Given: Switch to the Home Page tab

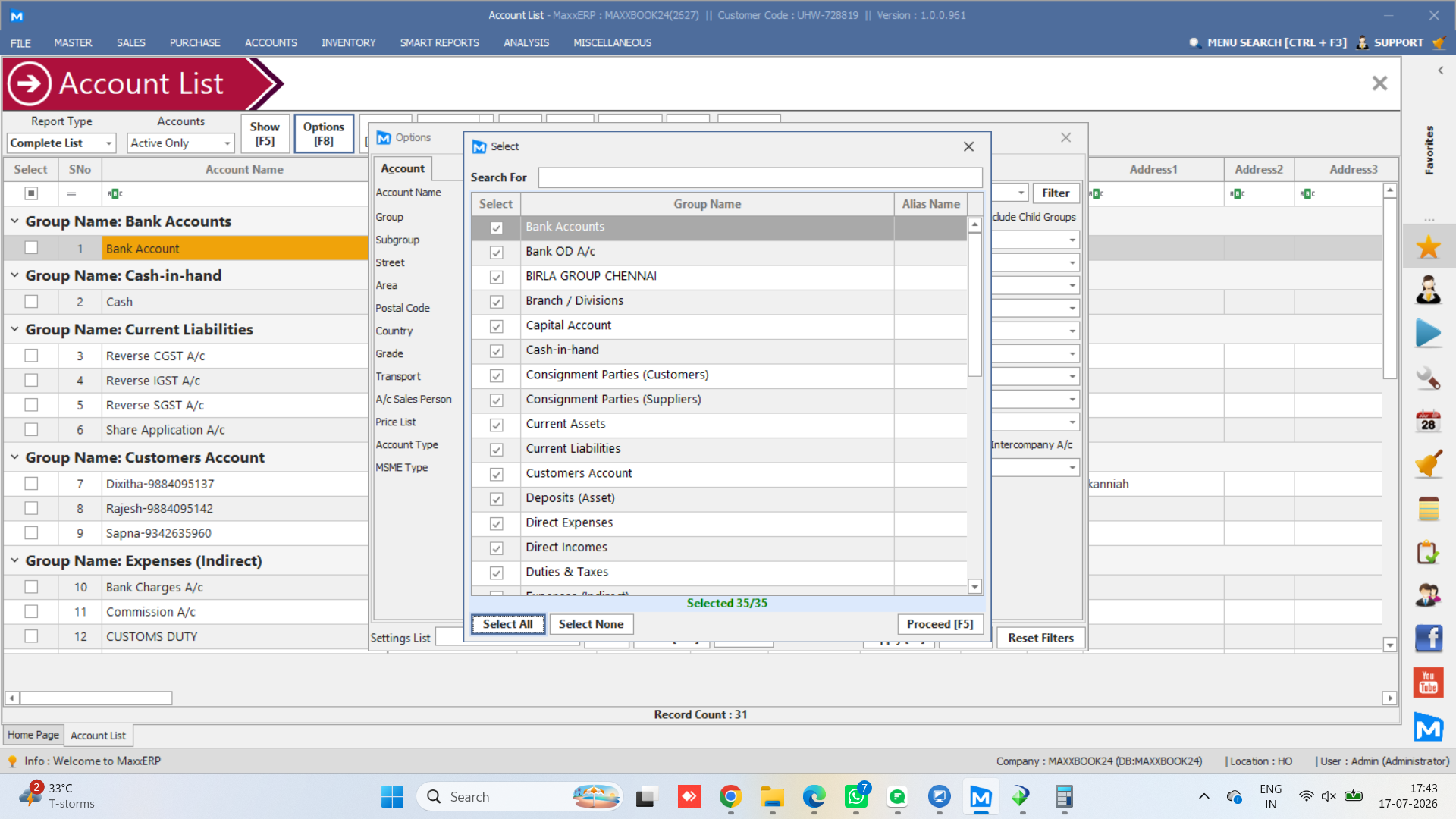Looking at the screenshot, I should point(33,735).
